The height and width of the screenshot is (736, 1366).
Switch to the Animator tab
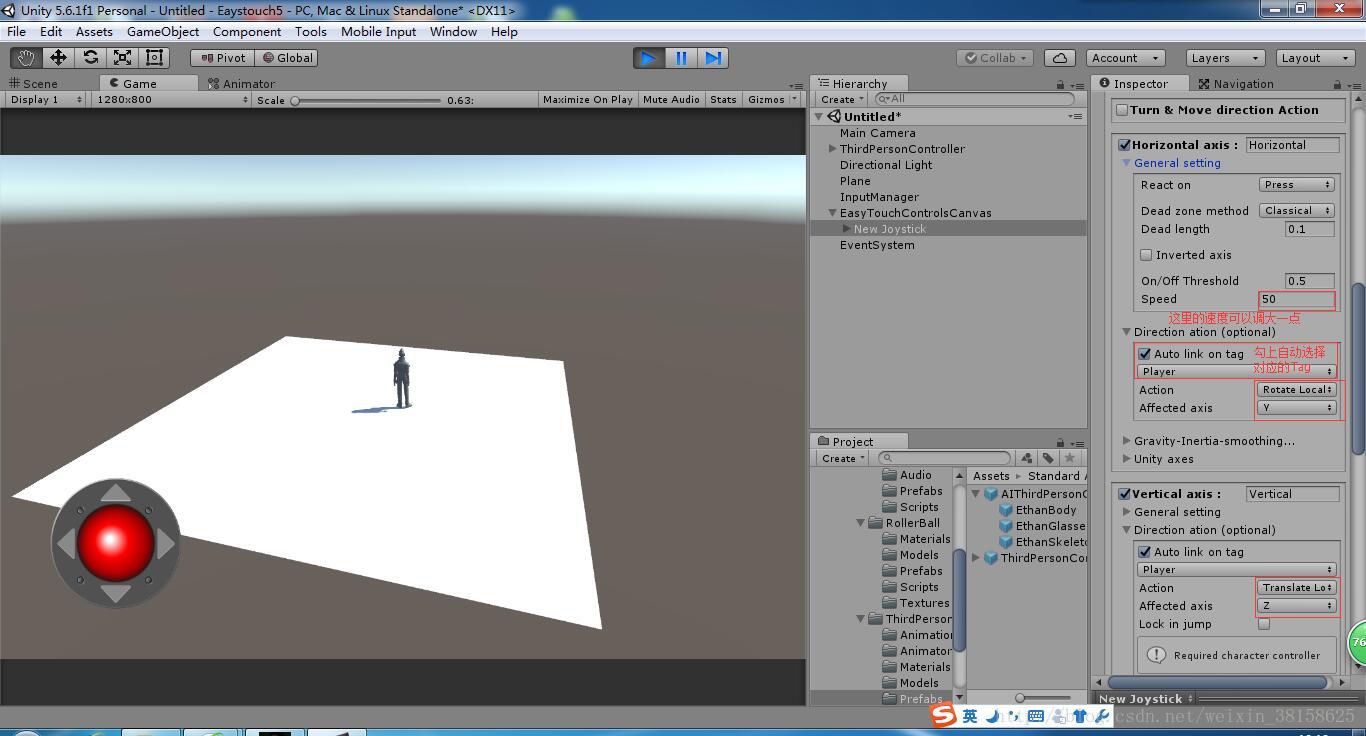point(242,84)
